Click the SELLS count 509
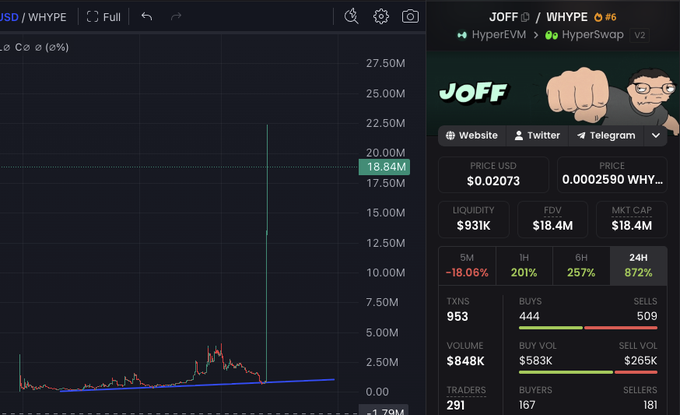680x415 pixels. 647,316
